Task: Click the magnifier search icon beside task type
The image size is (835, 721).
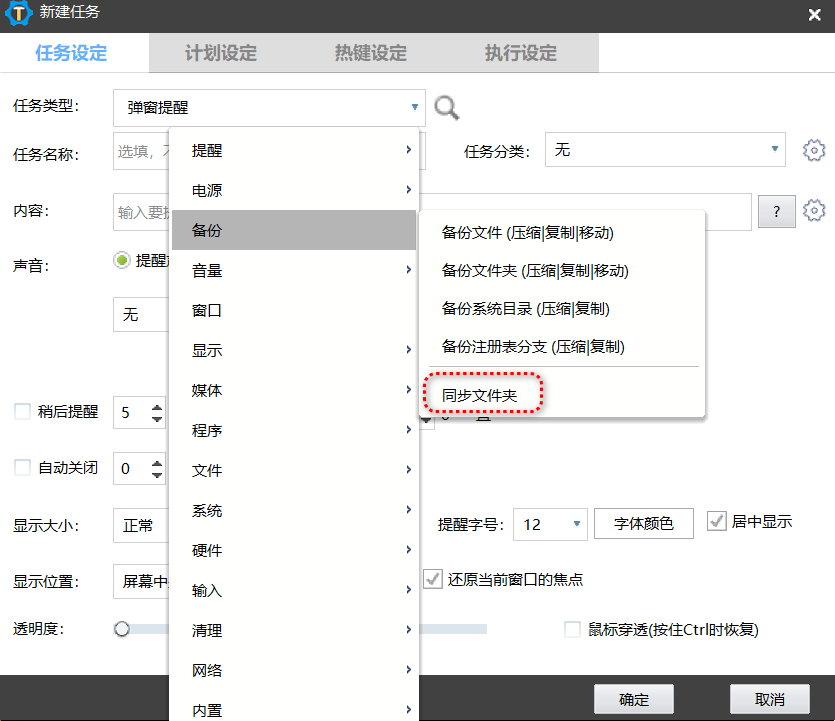Action: point(447,107)
